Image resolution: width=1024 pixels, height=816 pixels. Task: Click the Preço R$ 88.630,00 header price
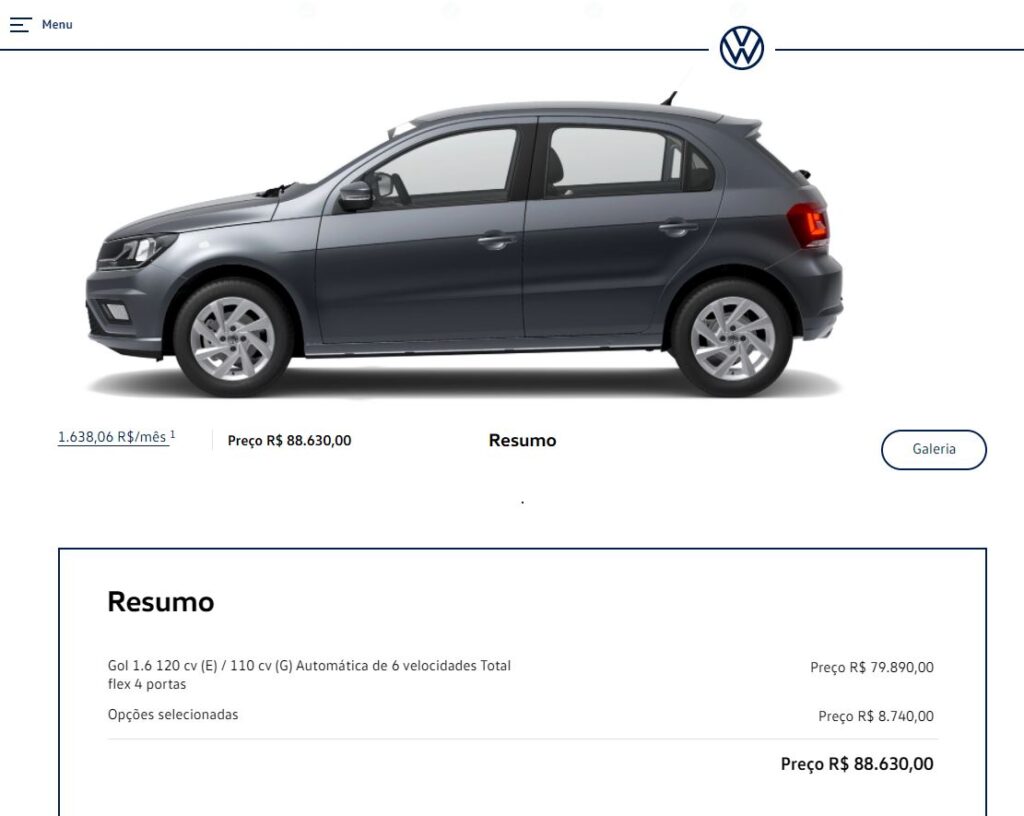pos(289,441)
